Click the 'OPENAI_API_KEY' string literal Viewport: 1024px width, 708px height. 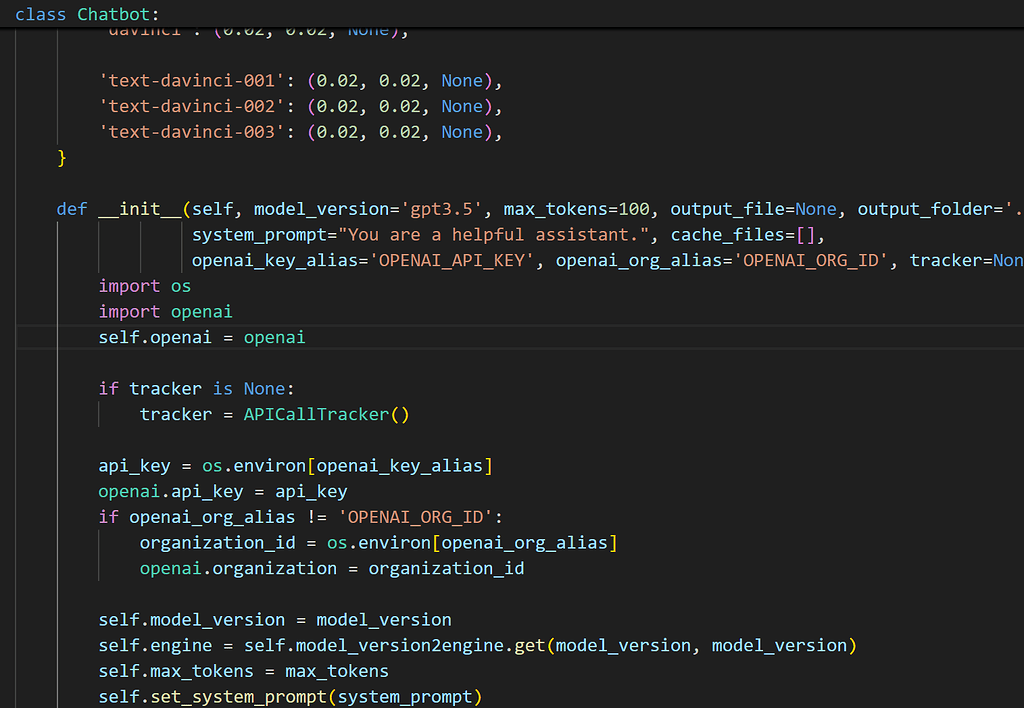[x=452, y=261]
